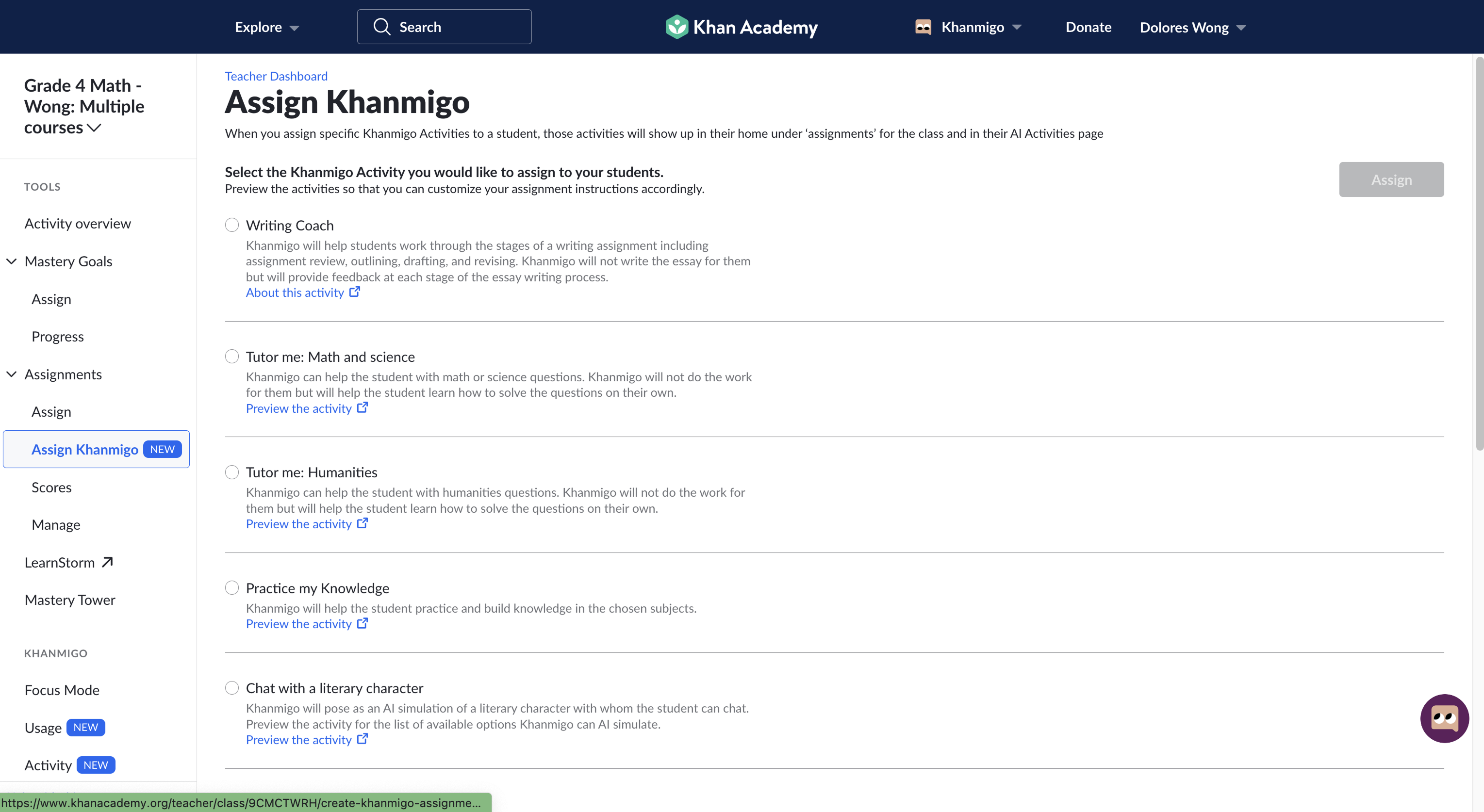
Task: Click the Khan Academy logo
Action: point(742,27)
